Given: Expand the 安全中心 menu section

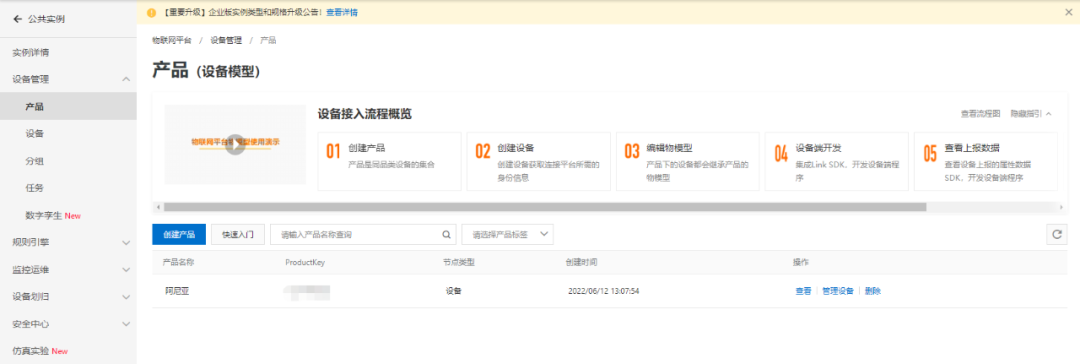Looking at the screenshot, I should point(126,324).
